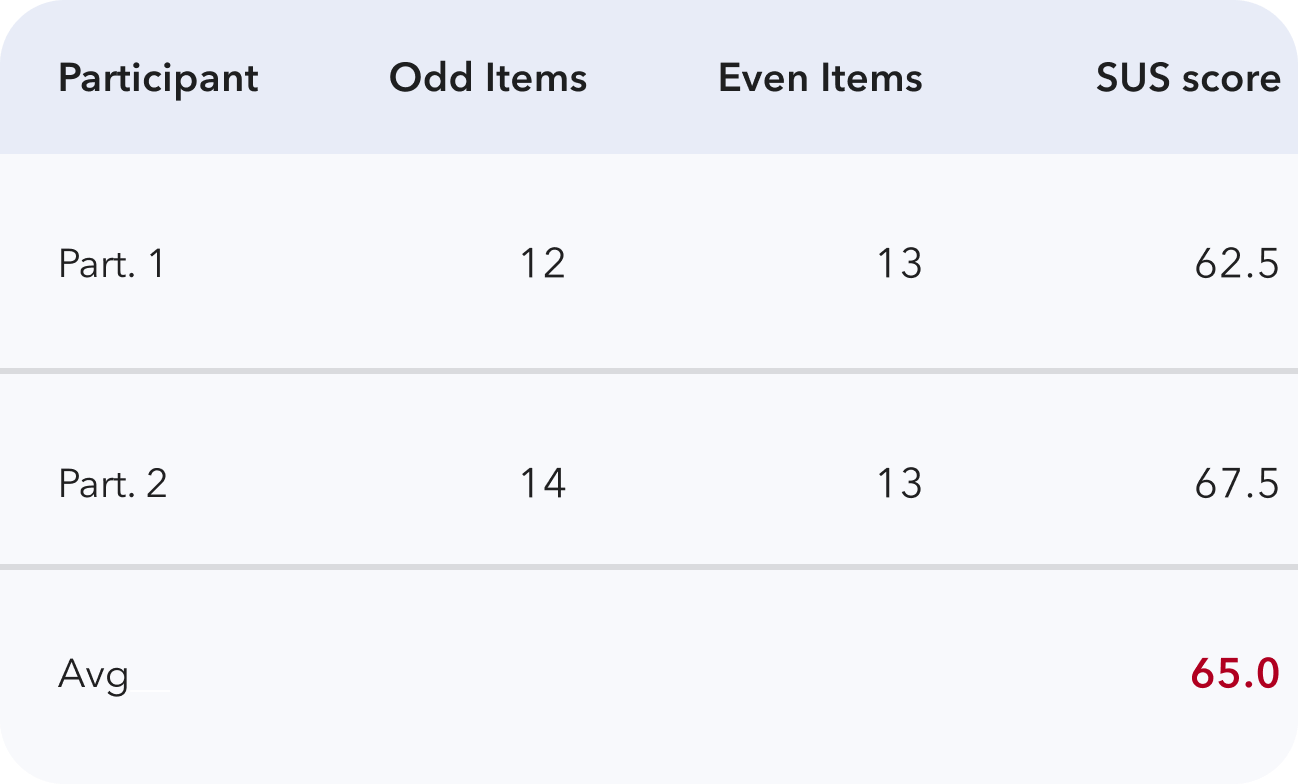This screenshot has width=1298, height=784.
Task: Click empty space between Part. 2 and 14
Action: (343, 484)
